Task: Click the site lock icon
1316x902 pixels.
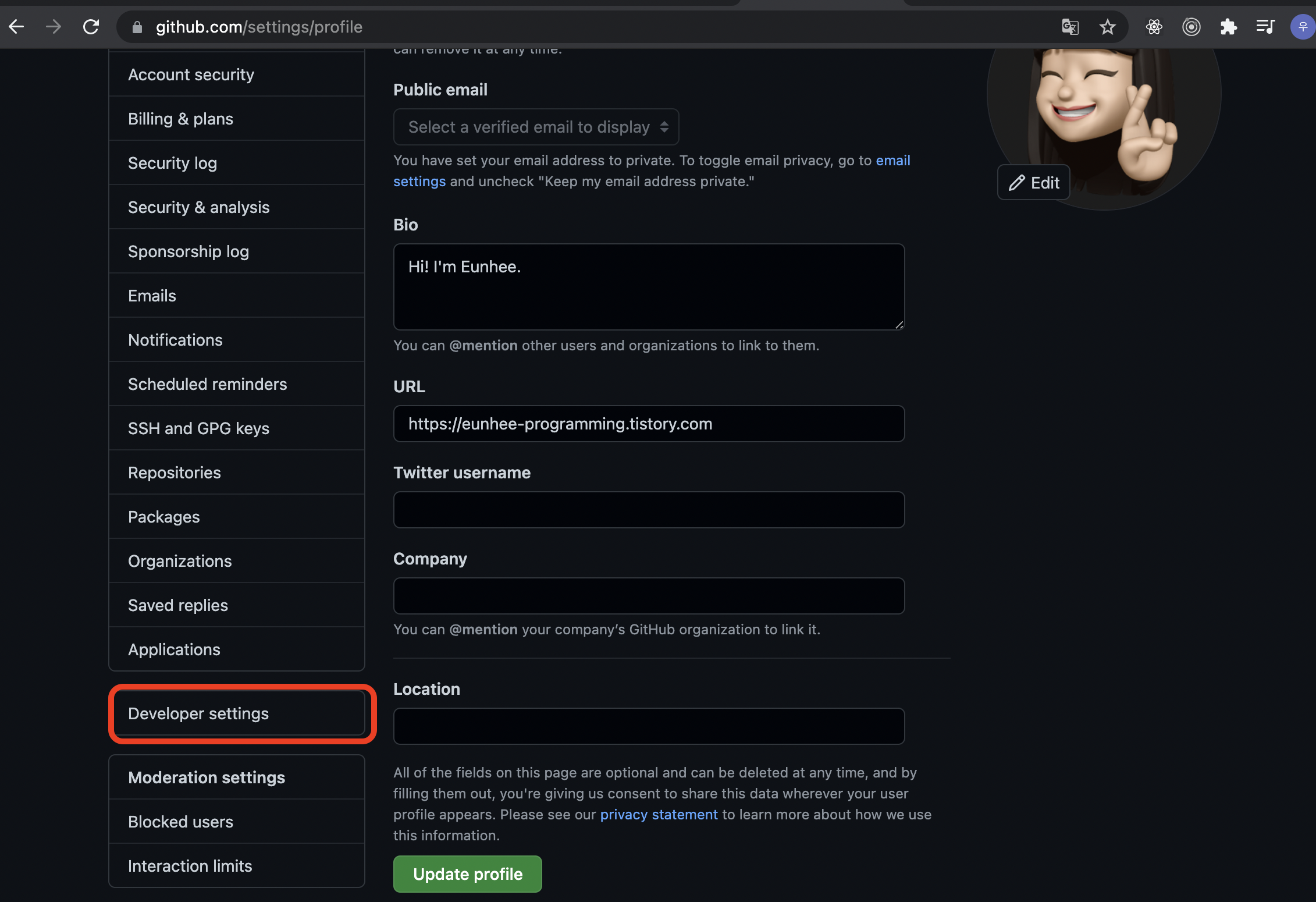Action: pos(137,27)
